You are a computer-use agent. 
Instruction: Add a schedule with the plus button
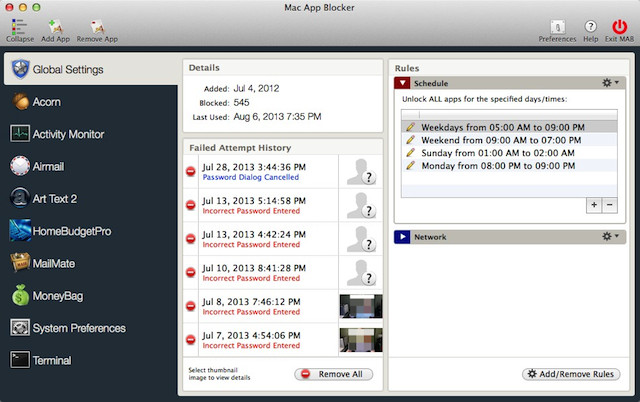[594, 205]
